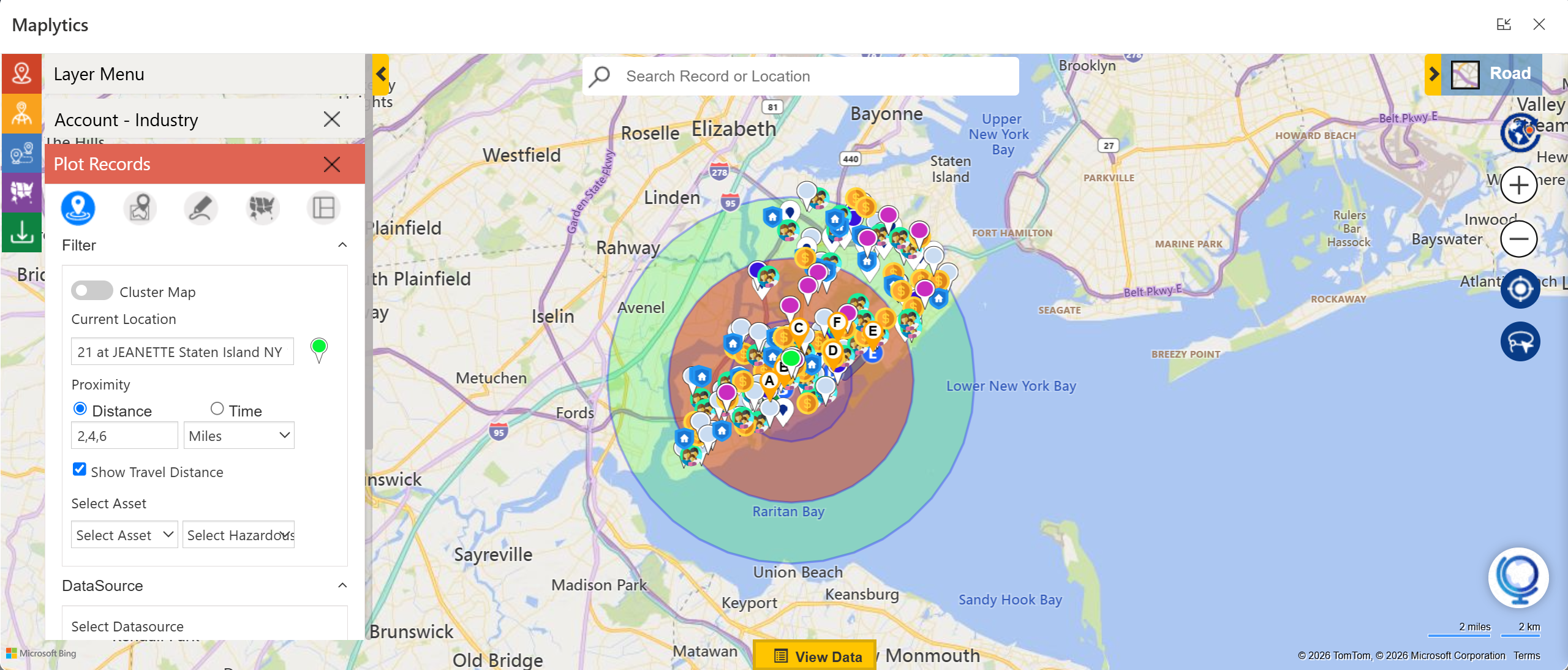Click the popout window icon in title bar
1568x670 pixels.
[x=1504, y=24]
